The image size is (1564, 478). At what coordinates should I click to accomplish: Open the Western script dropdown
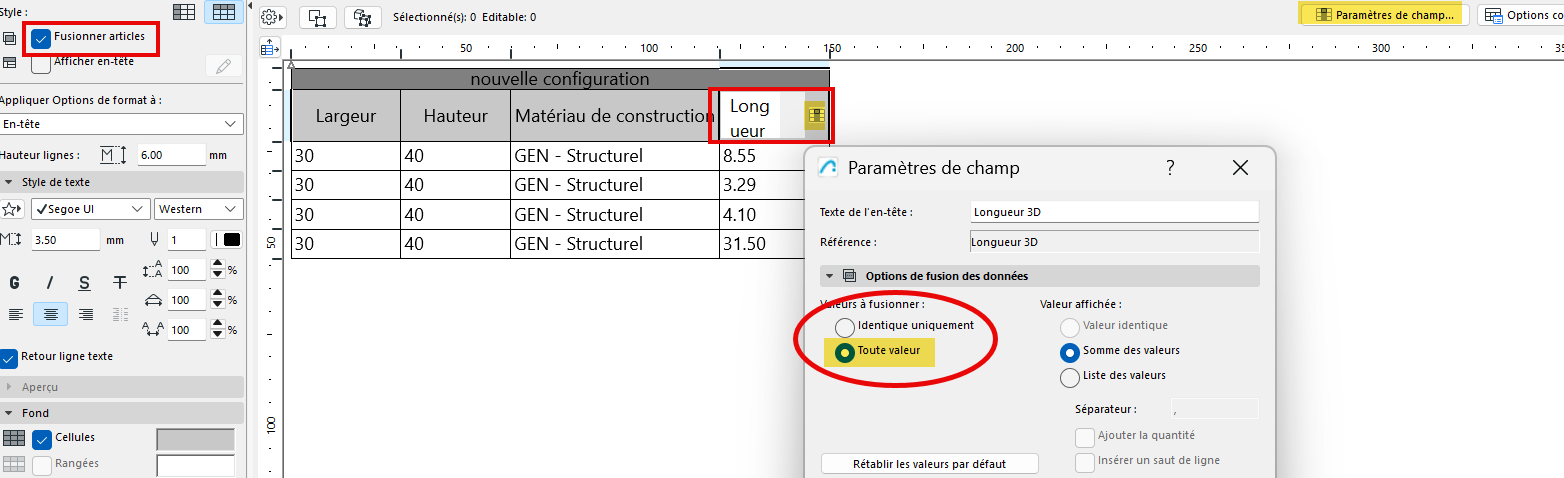[199, 209]
